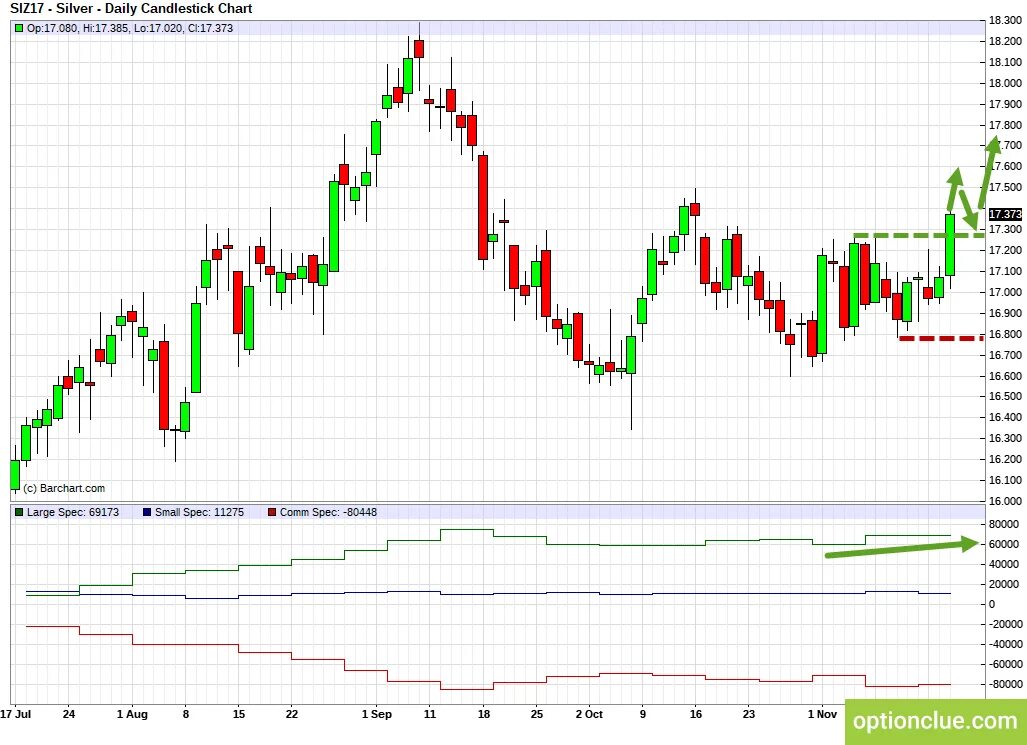Screen dimensions: 1027x745
Task: Click the black 17.373 current price tag
Action: click(x=1005, y=214)
